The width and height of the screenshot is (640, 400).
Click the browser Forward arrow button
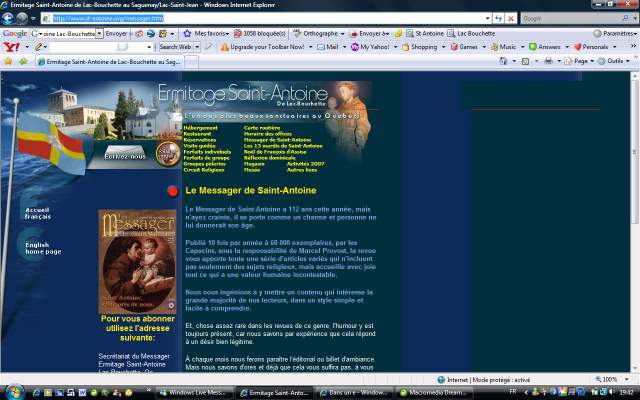click(x=22, y=18)
